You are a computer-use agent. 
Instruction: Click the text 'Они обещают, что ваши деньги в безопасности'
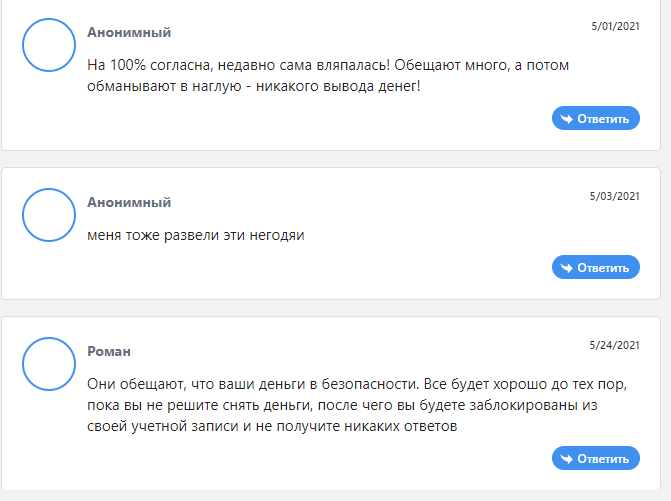coord(252,384)
